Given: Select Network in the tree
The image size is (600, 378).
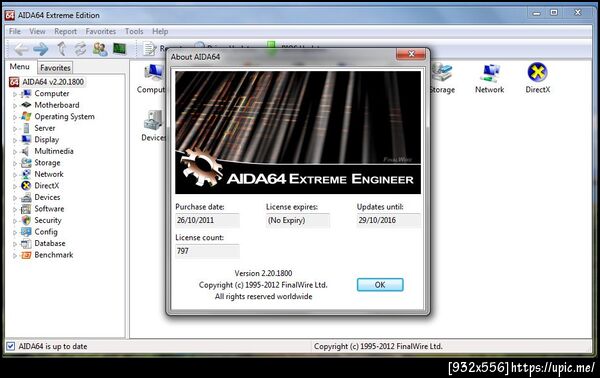Looking at the screenshot, I should [49, 174].
